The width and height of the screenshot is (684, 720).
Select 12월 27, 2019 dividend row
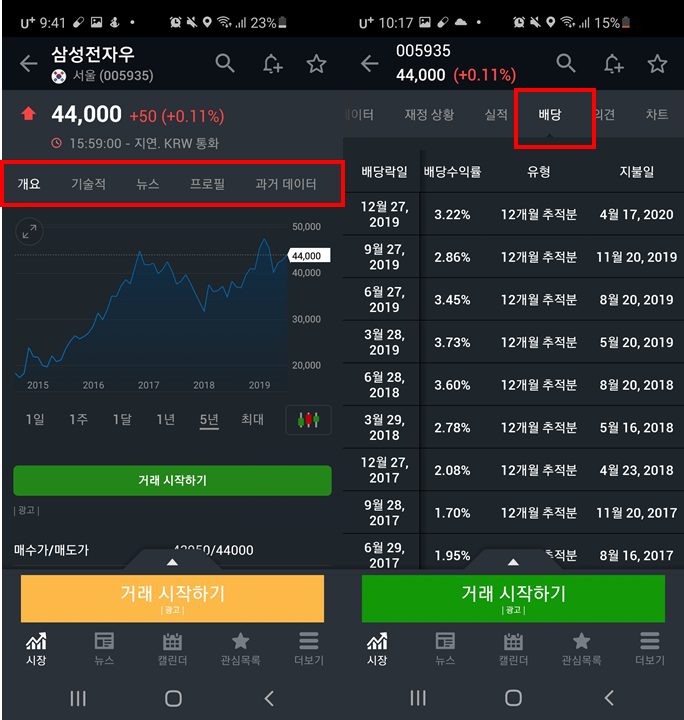coord(513,214)
